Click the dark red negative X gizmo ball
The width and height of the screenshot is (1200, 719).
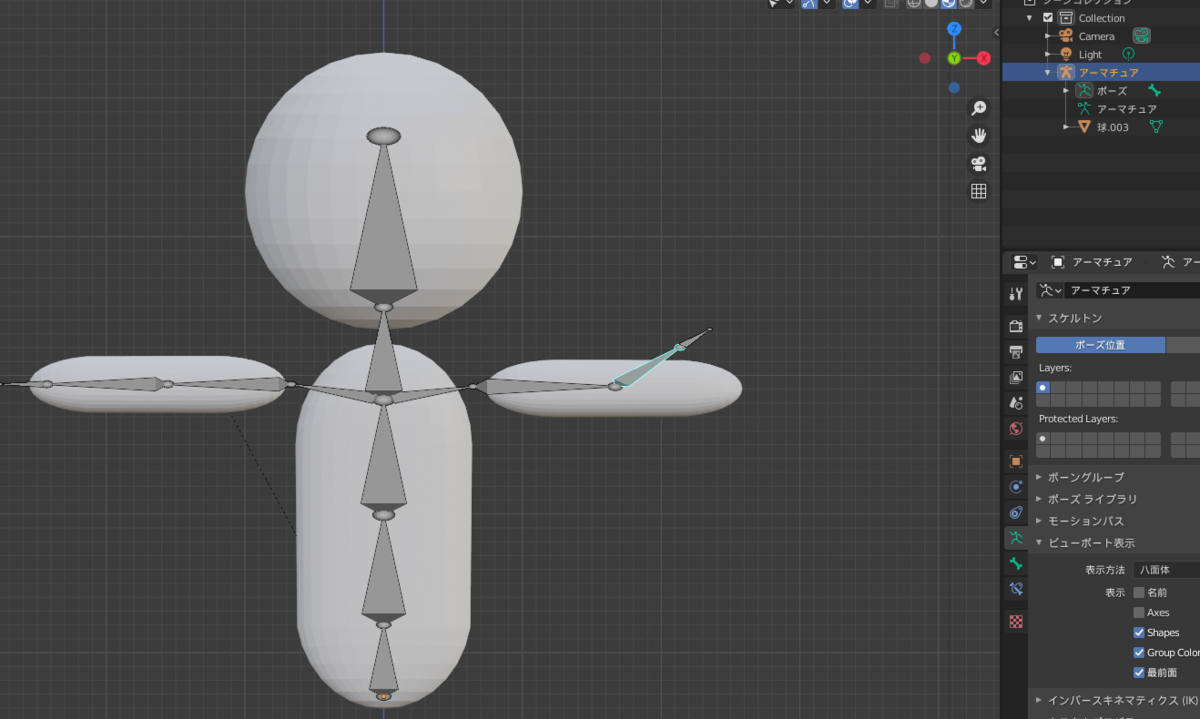click(x=925, y=58)
